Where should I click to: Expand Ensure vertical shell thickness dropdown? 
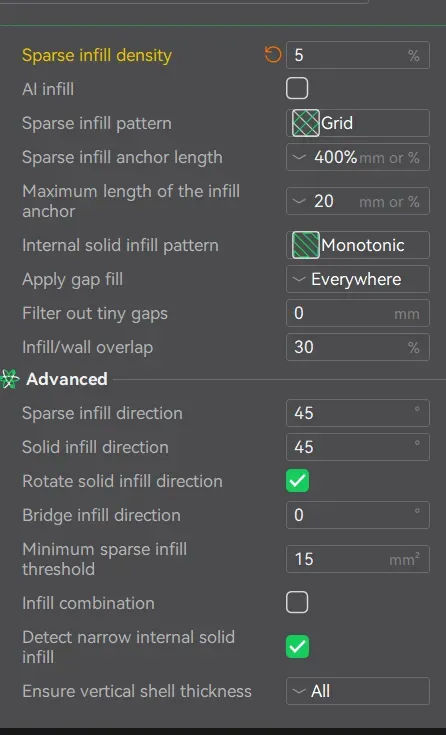tap(358, 691)
